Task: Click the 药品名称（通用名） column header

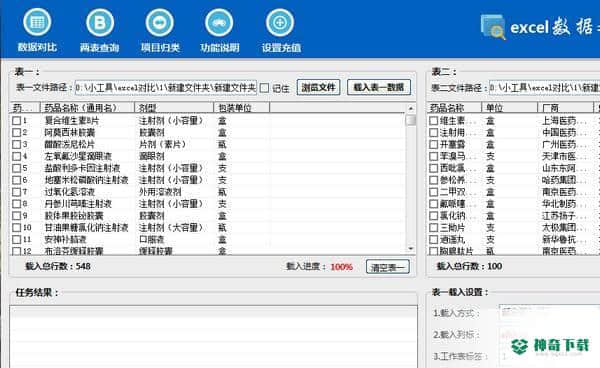Action: [87, 108]
